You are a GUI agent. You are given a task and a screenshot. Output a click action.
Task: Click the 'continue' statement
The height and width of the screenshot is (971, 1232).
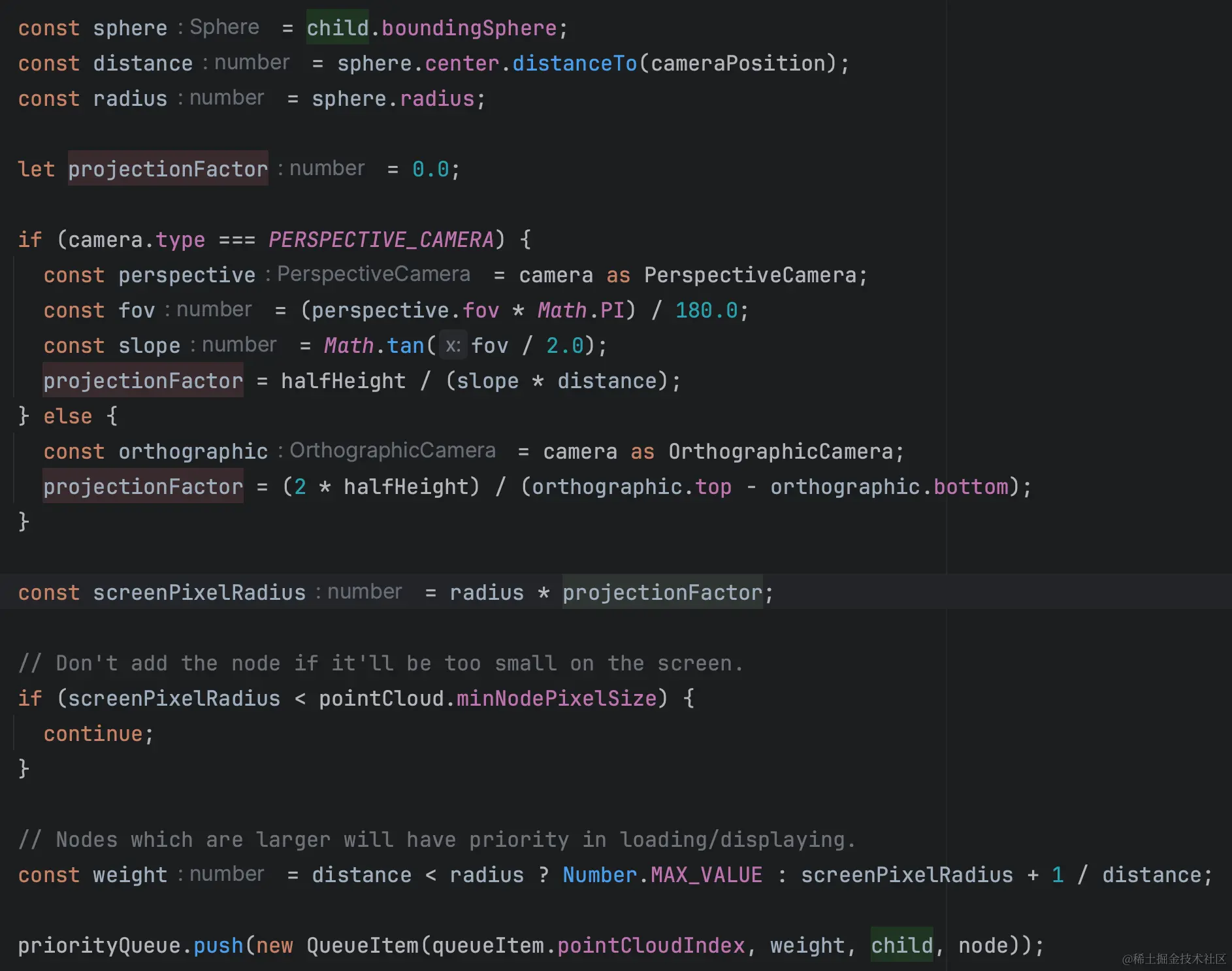pyautogui.click(x=93, y=734)
